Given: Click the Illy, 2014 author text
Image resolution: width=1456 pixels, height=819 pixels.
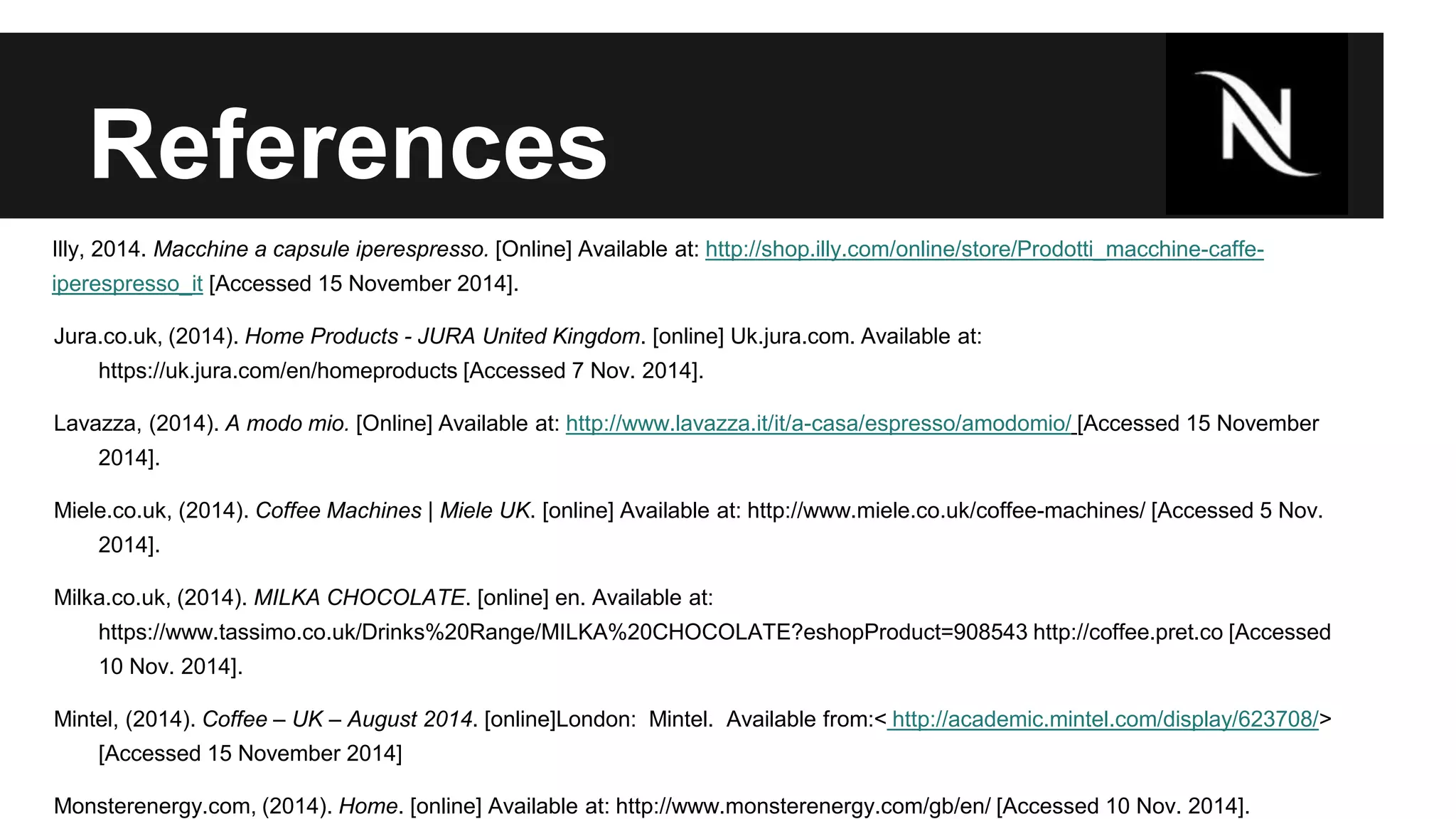Looking at the screenshot, I should 99,250.
